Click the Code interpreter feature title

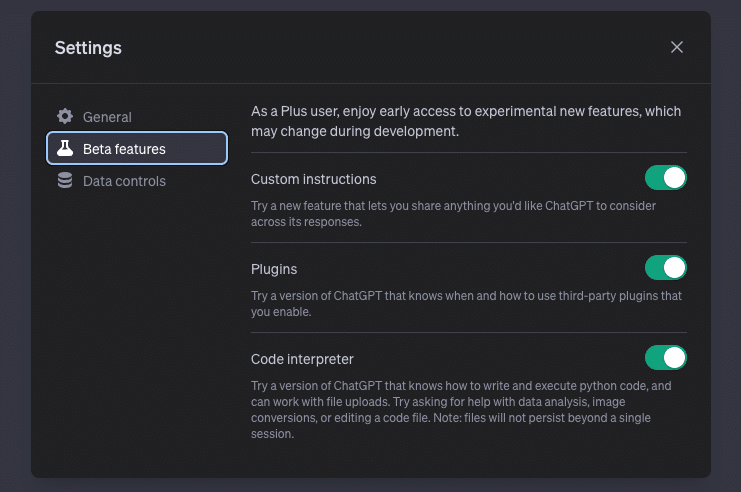[x=302, y=359]
